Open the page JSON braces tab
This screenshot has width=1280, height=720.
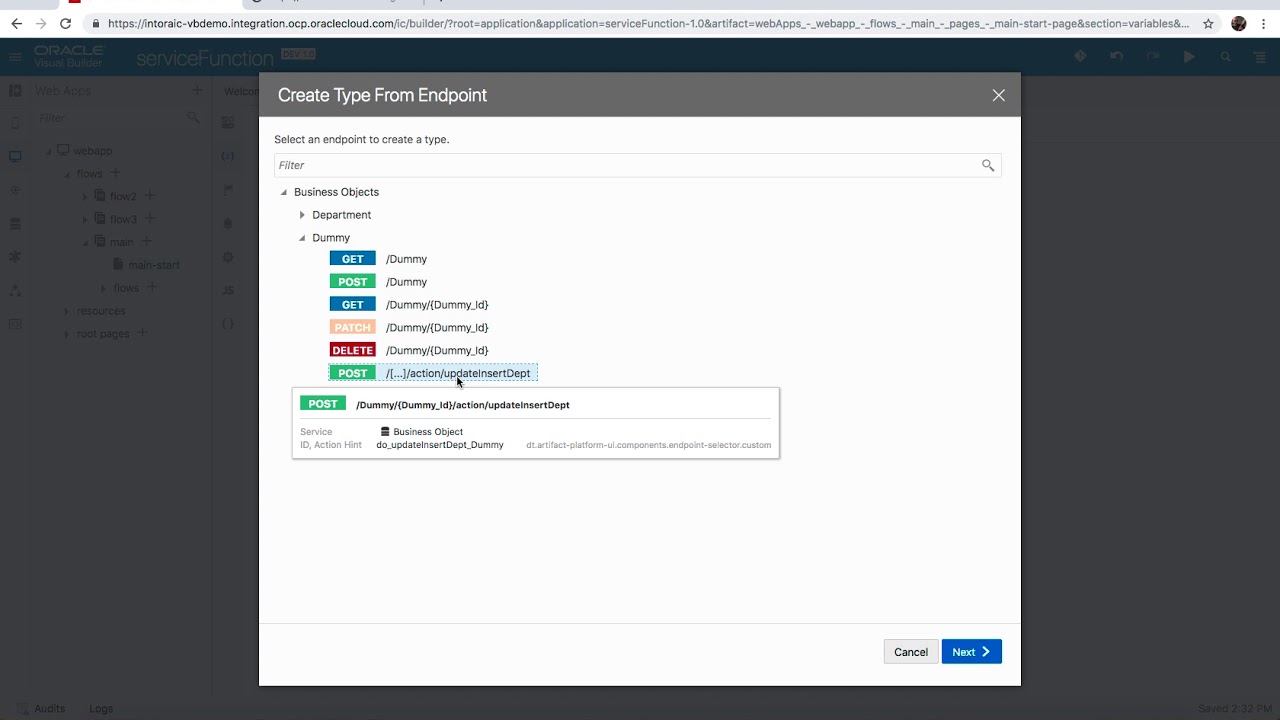coord(228,324)
